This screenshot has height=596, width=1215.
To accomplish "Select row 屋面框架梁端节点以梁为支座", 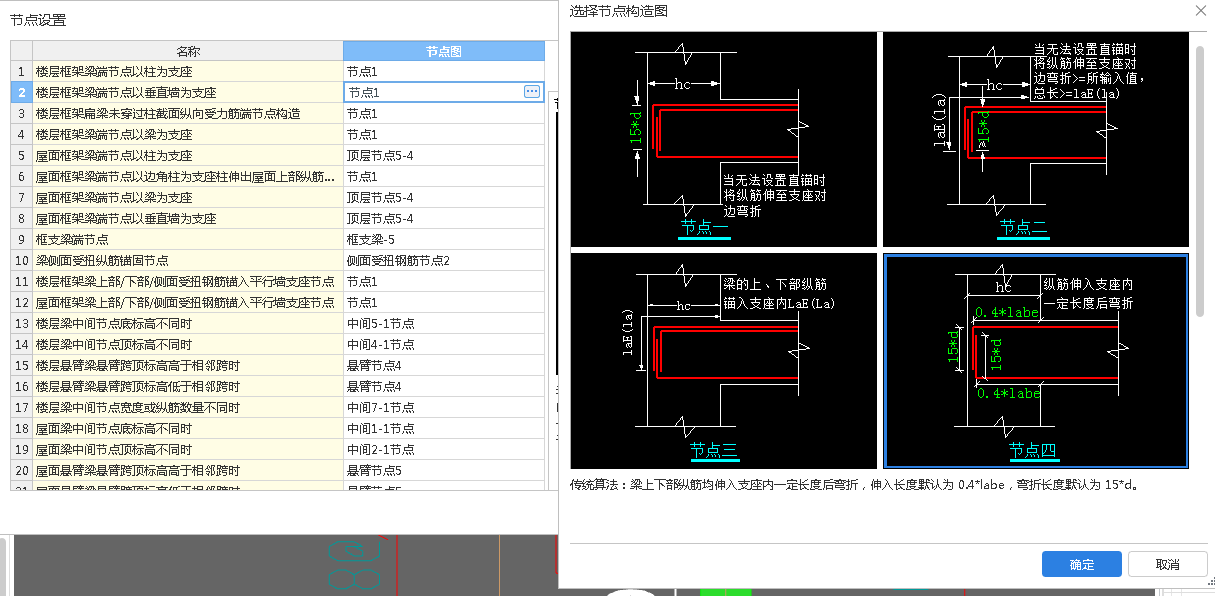I will coord(188,198).
